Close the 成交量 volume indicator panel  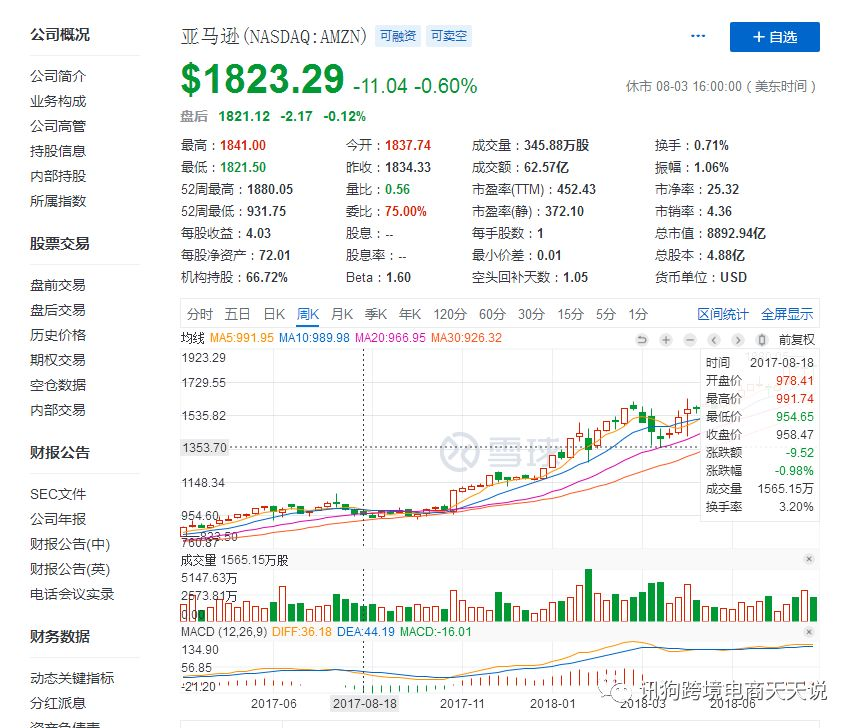coord(809,559)
